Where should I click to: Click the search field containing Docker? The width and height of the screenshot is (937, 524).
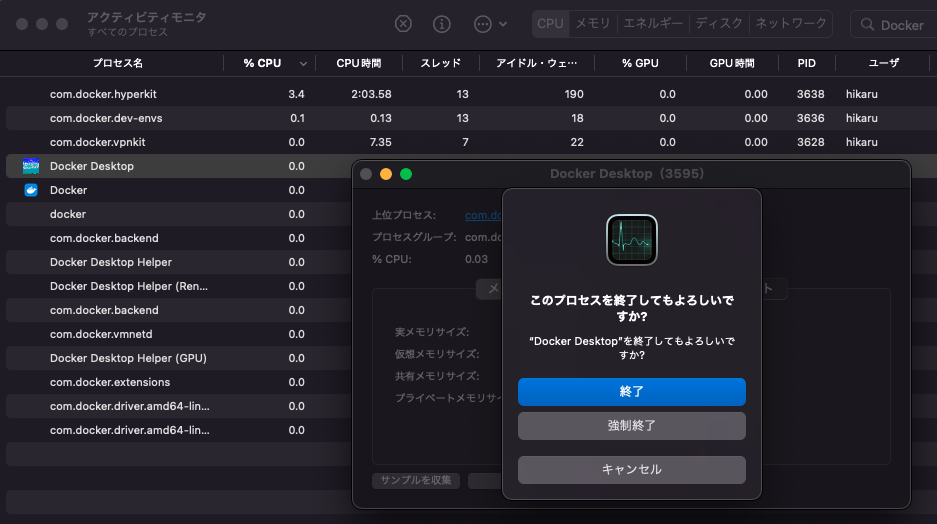(x=894, y=24)
